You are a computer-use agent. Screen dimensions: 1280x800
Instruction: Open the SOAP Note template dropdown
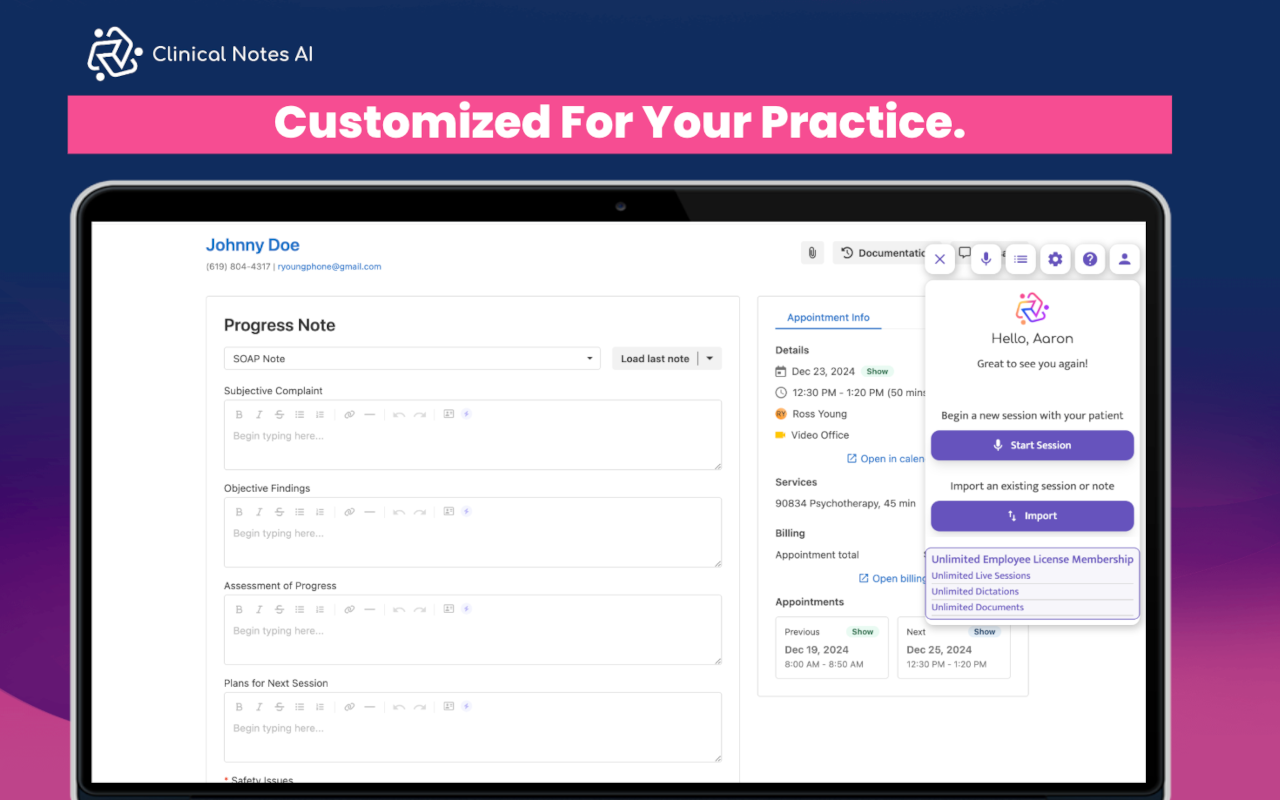click(x=412, y=359)
